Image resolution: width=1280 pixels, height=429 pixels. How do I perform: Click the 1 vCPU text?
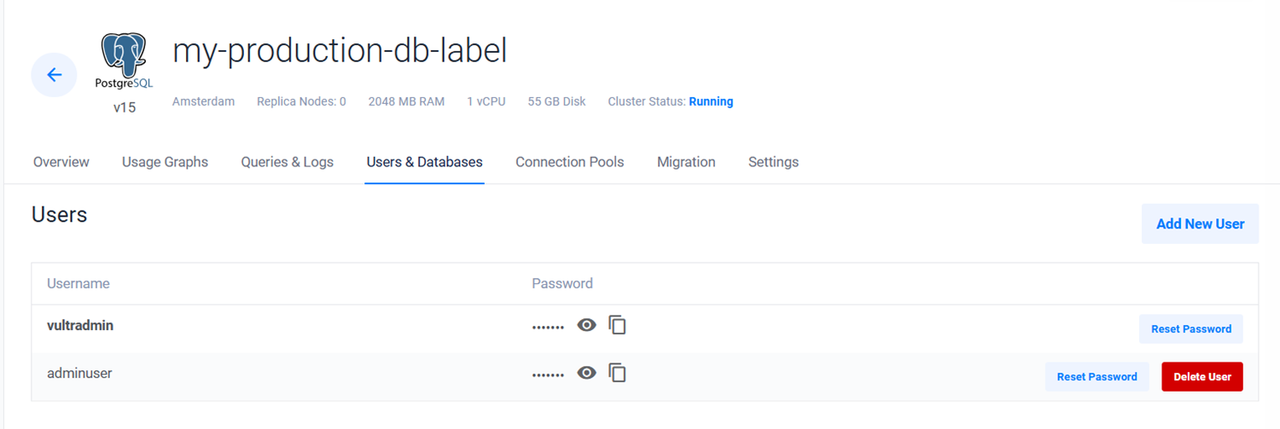coord(486,102)
